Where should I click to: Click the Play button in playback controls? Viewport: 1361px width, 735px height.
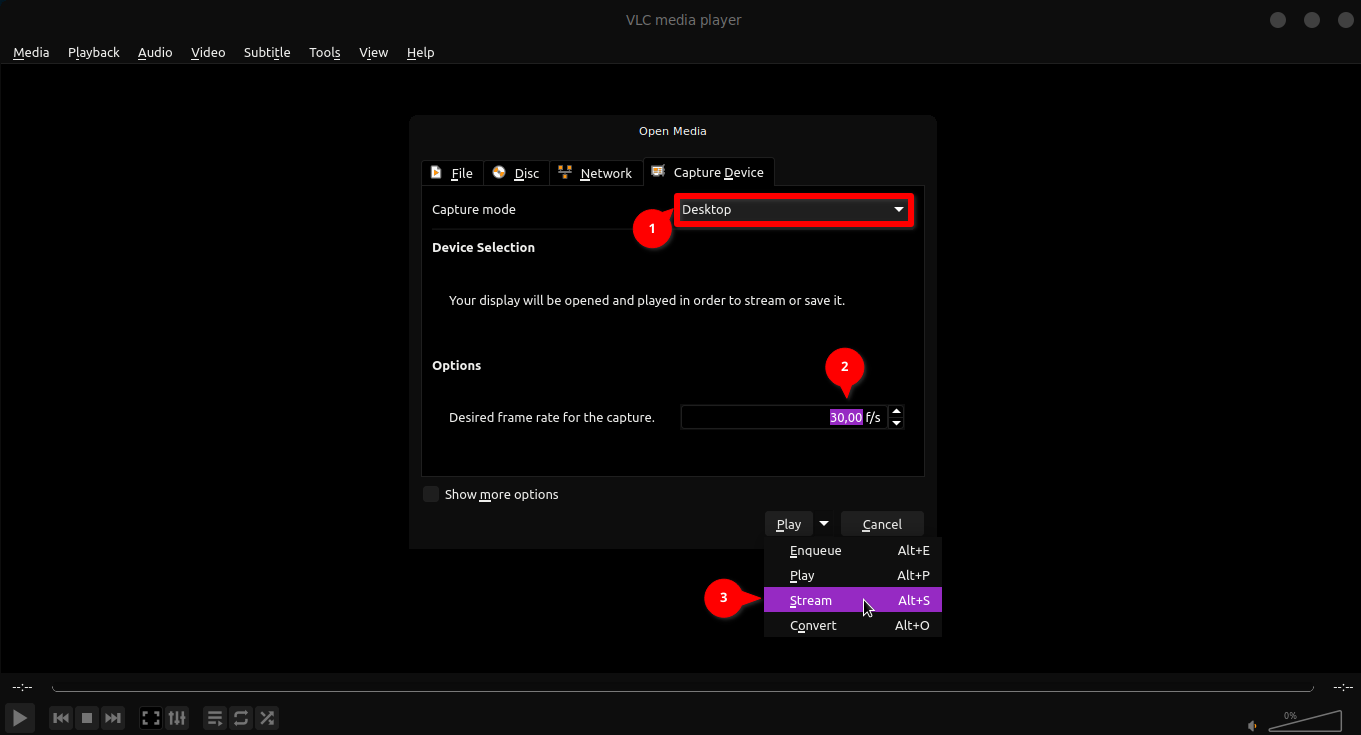coord(19,717)
